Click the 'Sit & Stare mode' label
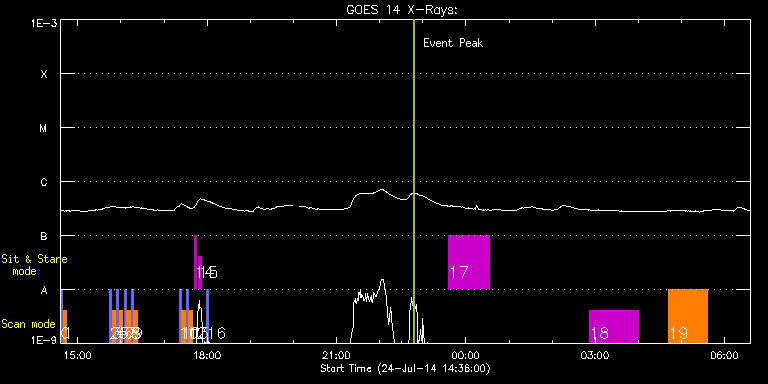Viewport: 768px width, 384px height. 34,264
